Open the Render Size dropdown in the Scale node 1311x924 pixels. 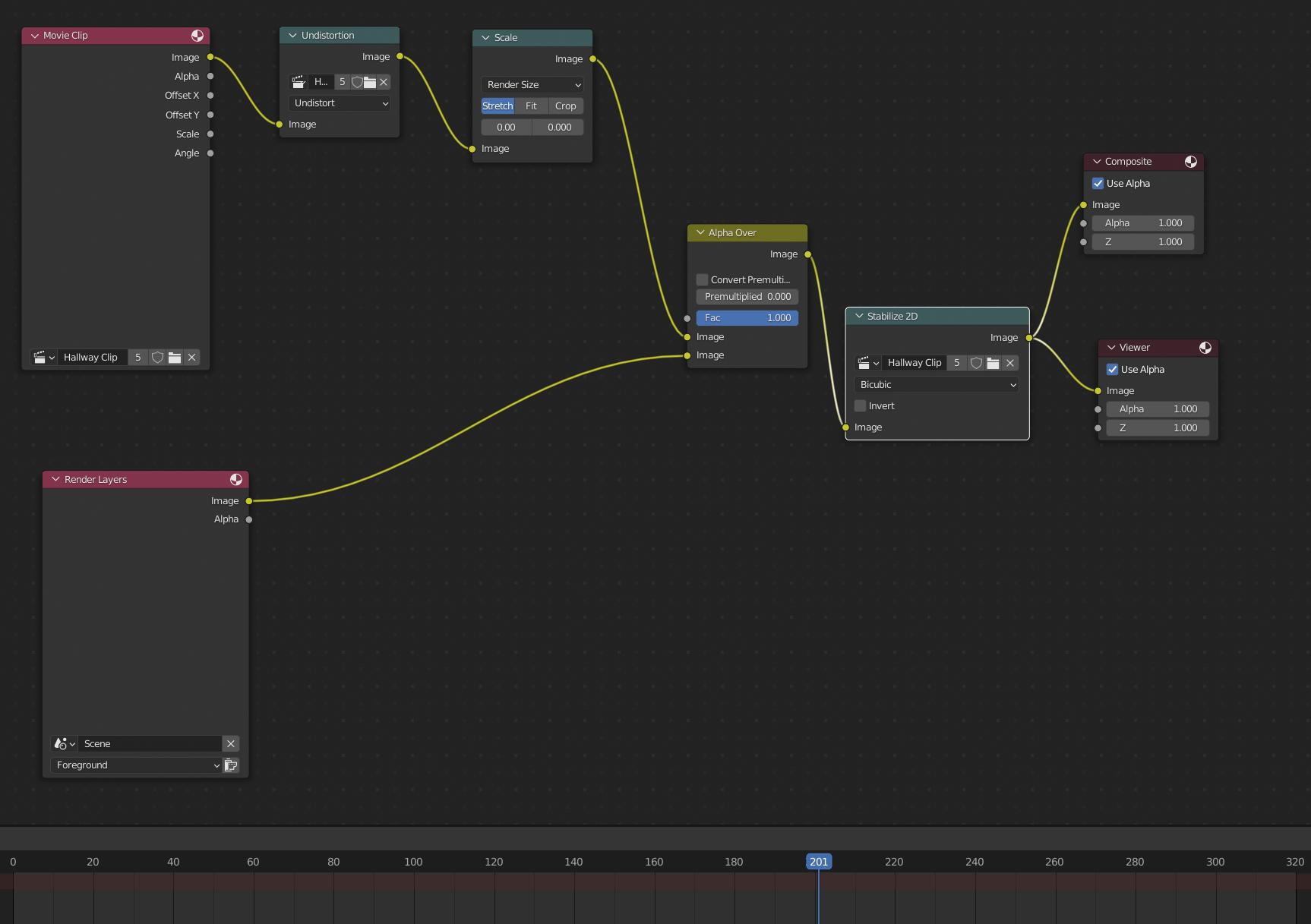[x=532, y=84]
